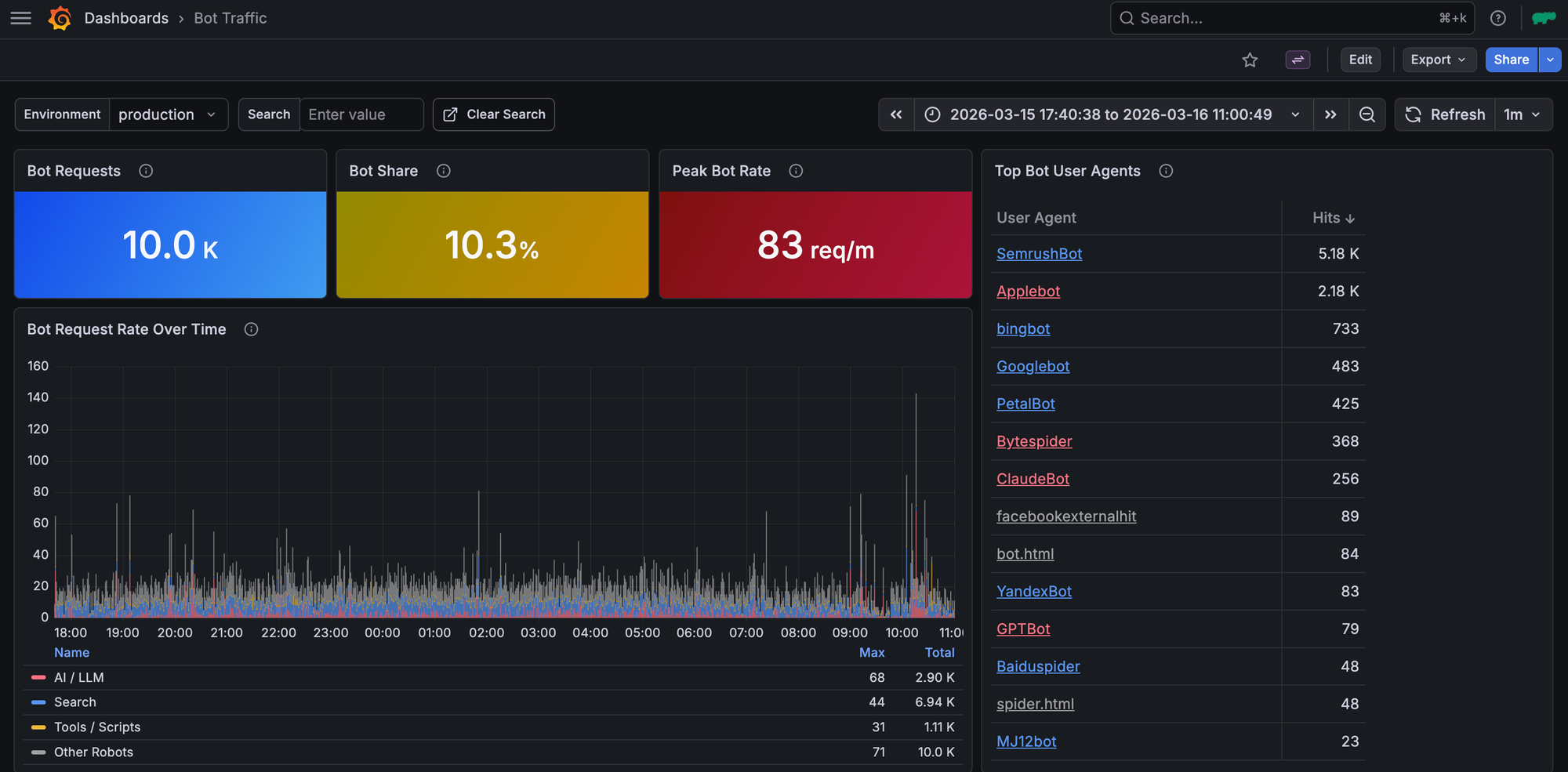Click the zoom out time range icon

point(1367,114)
